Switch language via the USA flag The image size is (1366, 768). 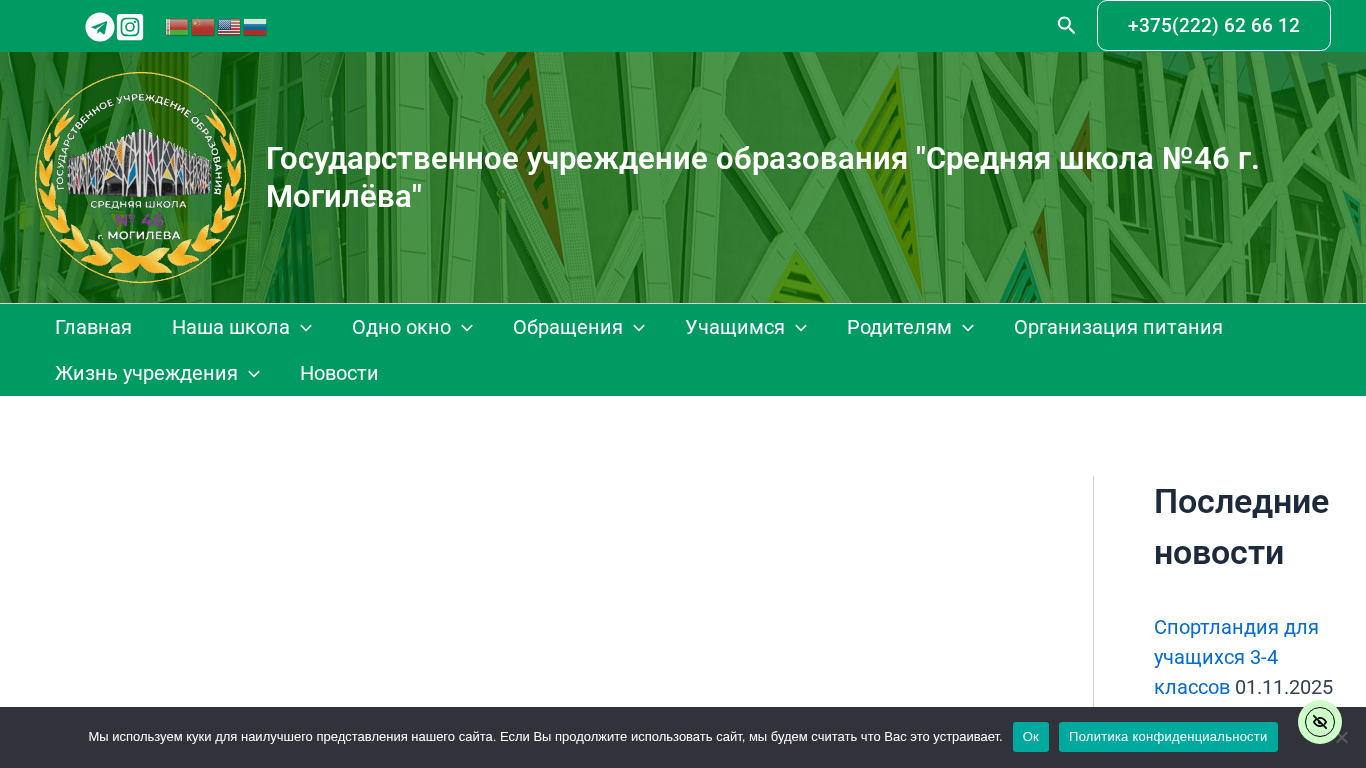(x=229, y=27)
